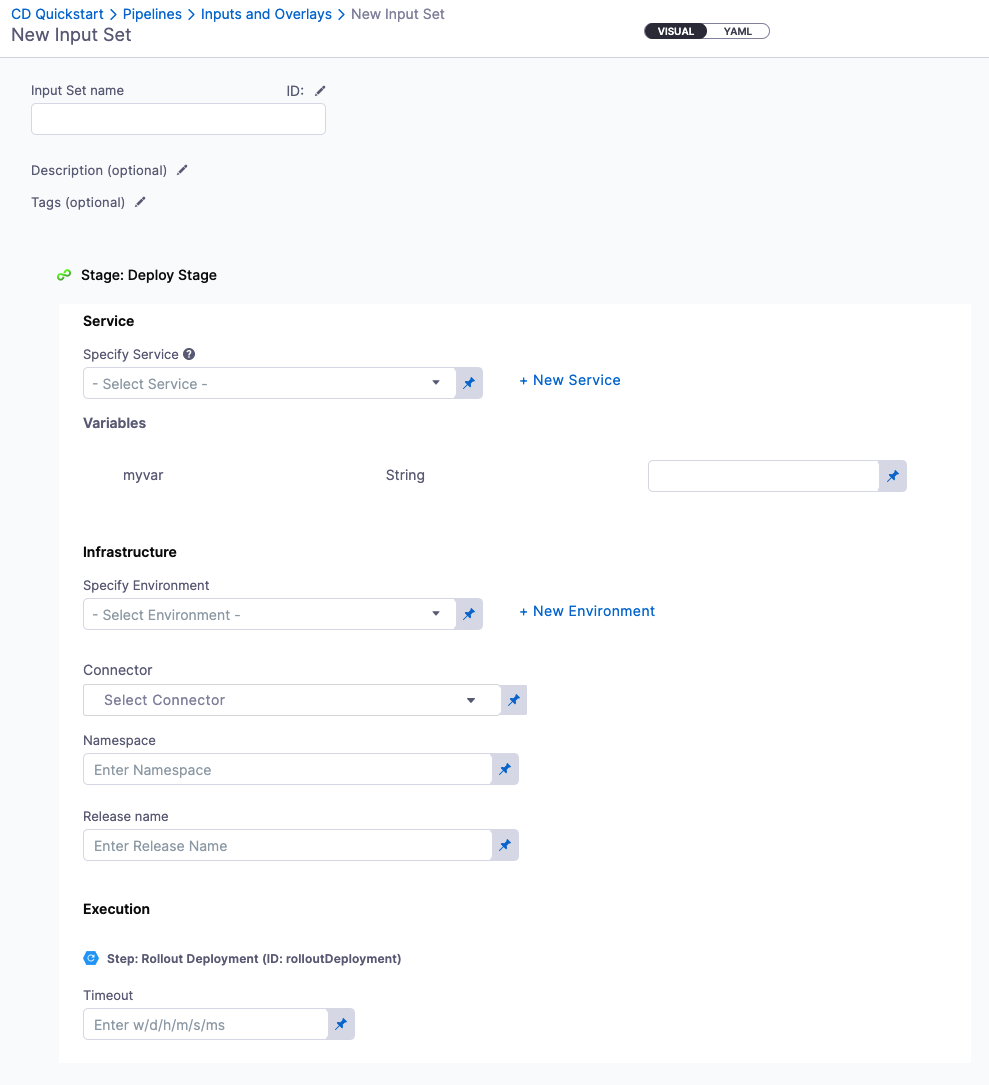This screenshot has width=989, height=1085.
Task: Click the pin icon for myvar variable
Action: click(893, 476)
